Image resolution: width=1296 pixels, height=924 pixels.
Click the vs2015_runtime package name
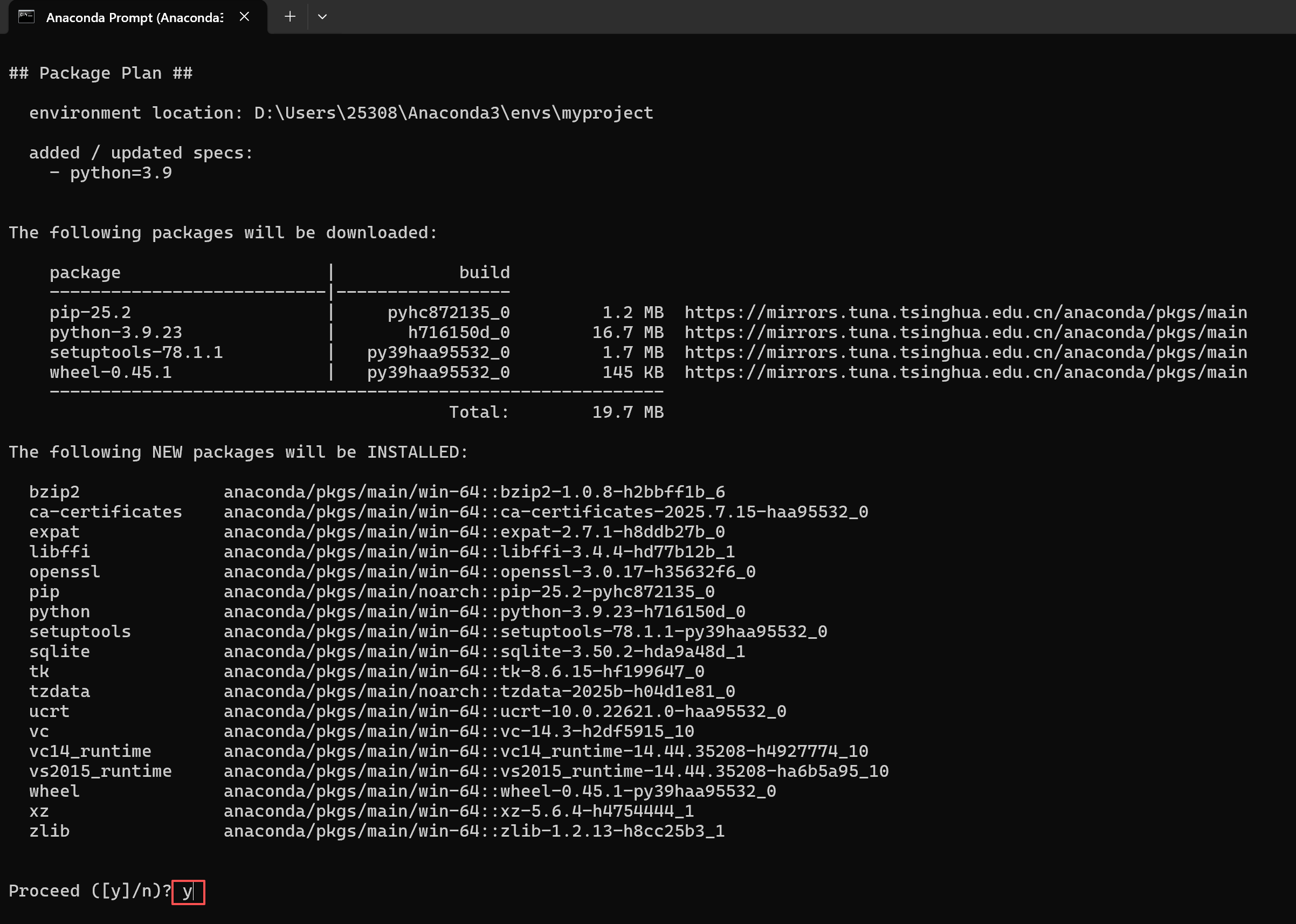tap(100, 771)
